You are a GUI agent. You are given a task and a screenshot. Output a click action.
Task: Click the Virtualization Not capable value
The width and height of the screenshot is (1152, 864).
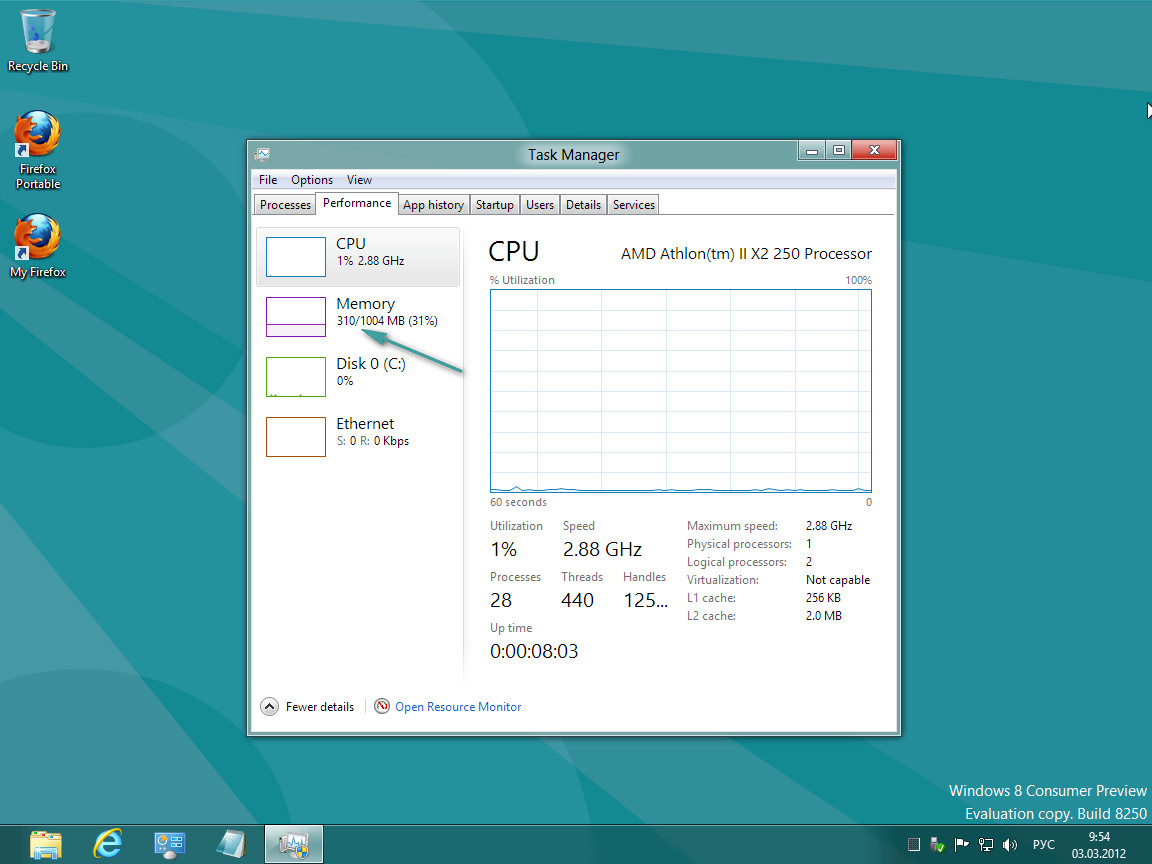(838, 580)
